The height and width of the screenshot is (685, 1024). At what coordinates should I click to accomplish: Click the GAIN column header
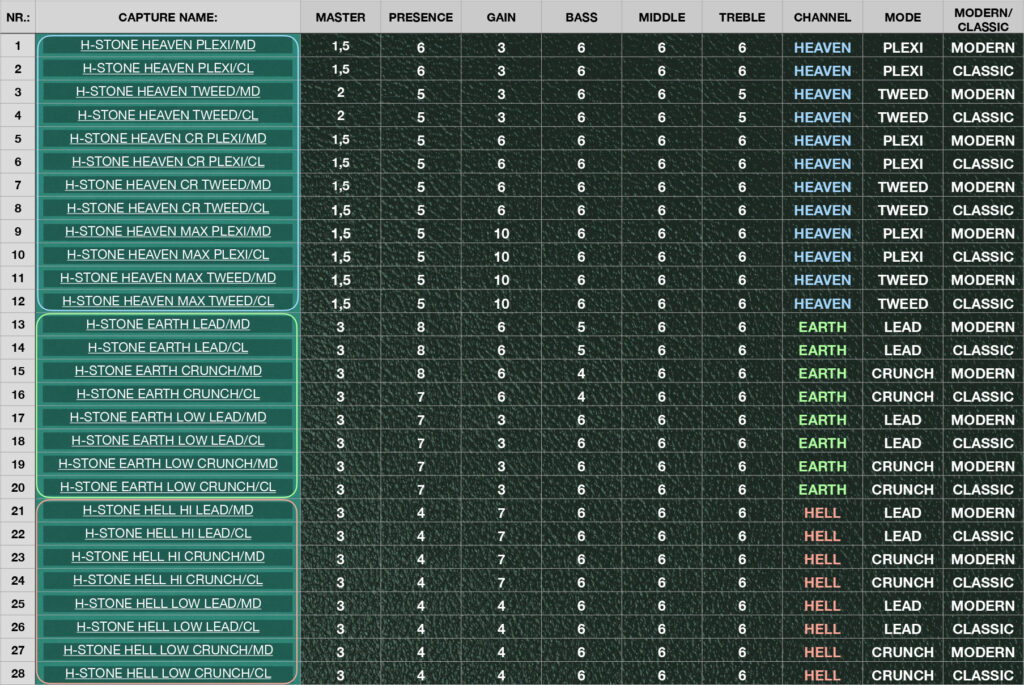click(x=501, y=17)
